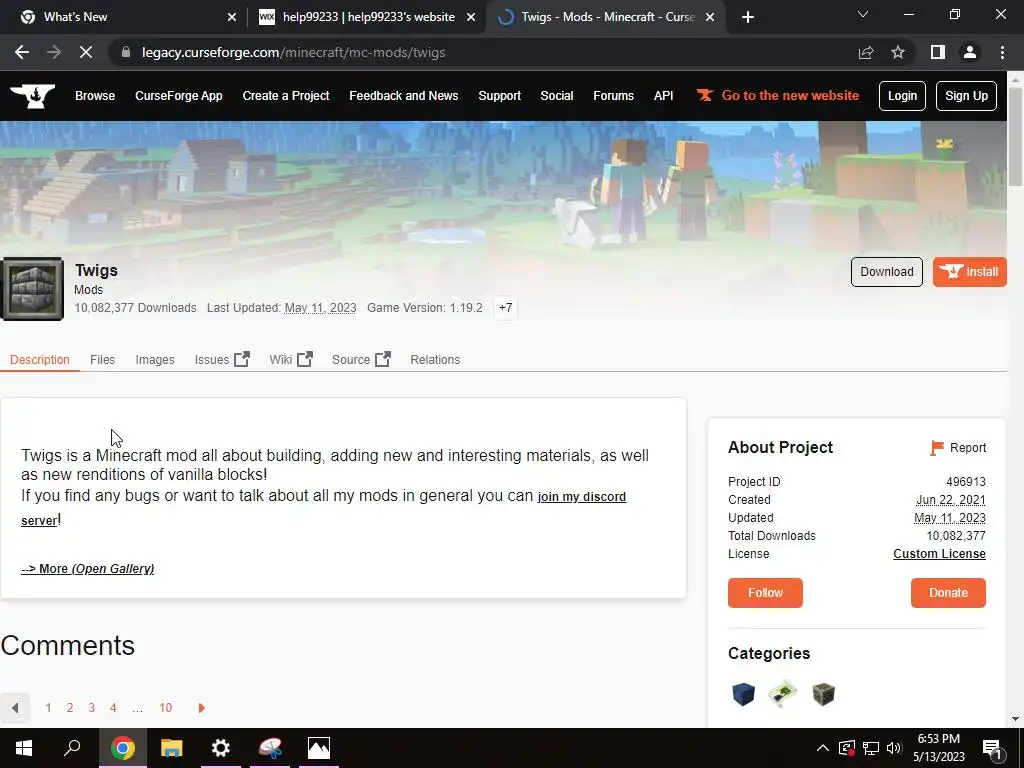Click More (Open Gallery) link

[x=88, y=569]
